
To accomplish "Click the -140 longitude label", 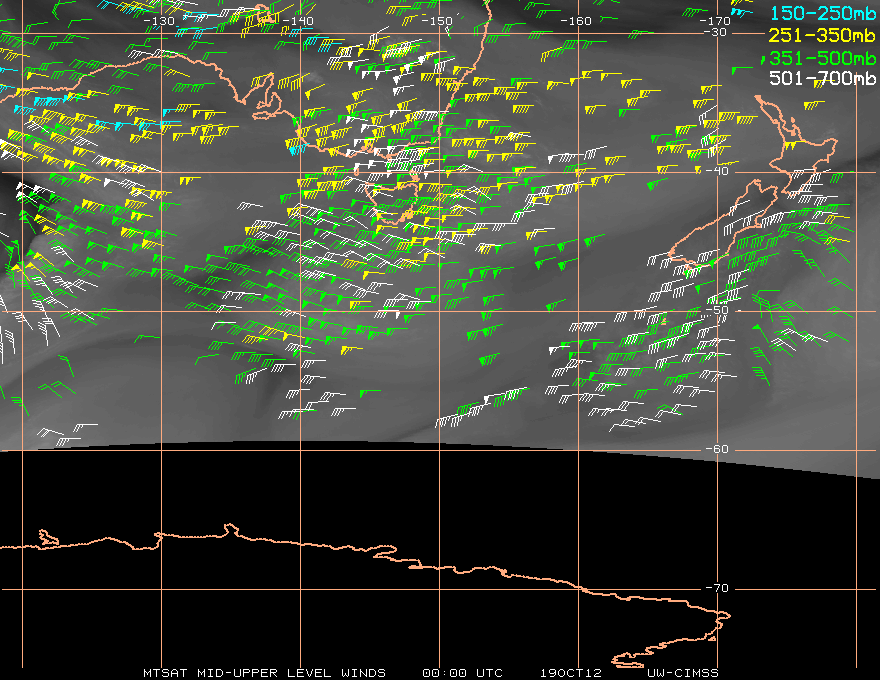I will click(x=298, y=21).
